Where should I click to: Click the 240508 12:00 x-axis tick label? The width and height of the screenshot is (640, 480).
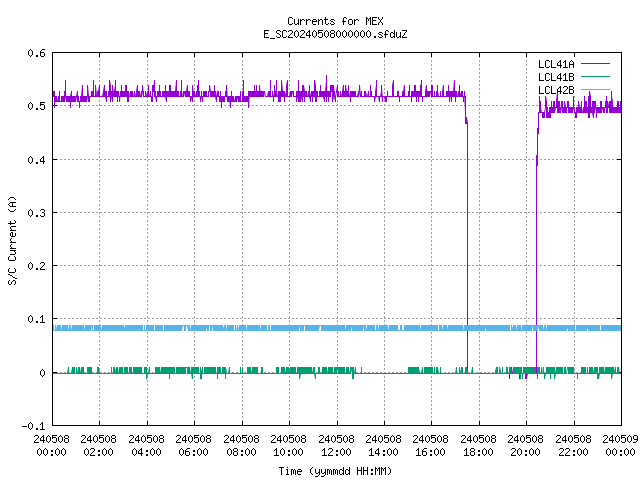[336, 446]
